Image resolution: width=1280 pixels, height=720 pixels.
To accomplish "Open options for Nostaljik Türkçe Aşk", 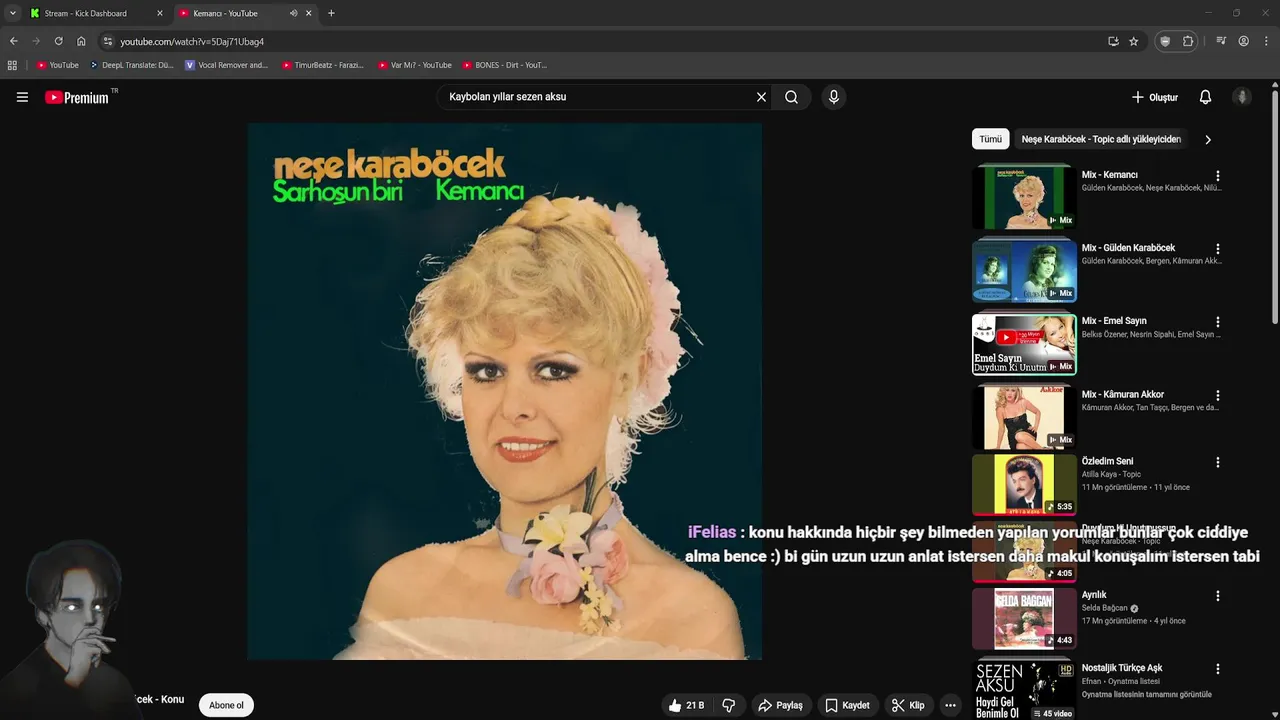I will pyautogui.click(x=1217, y=669).
